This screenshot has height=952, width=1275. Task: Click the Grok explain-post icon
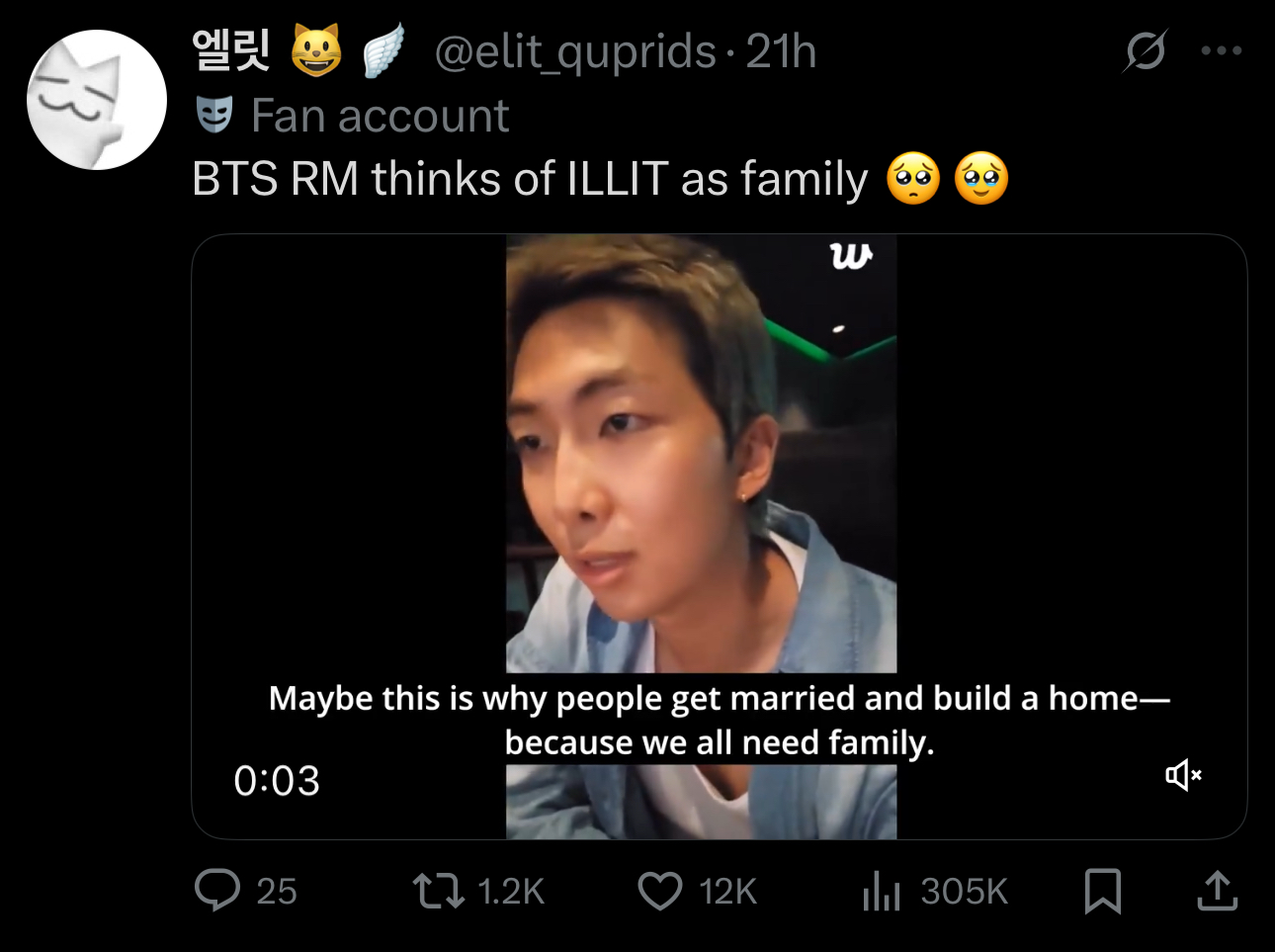1145,50
